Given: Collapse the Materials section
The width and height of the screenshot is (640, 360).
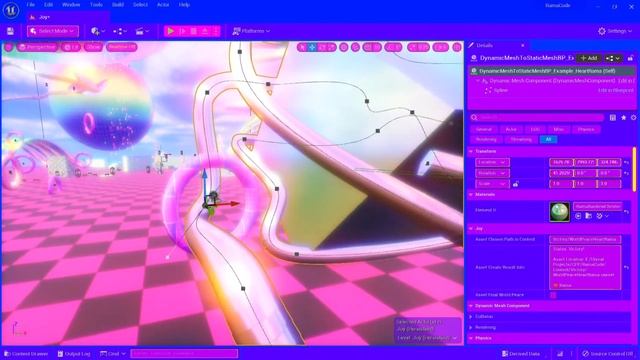Looking at the screenshot, I should 471,195.
